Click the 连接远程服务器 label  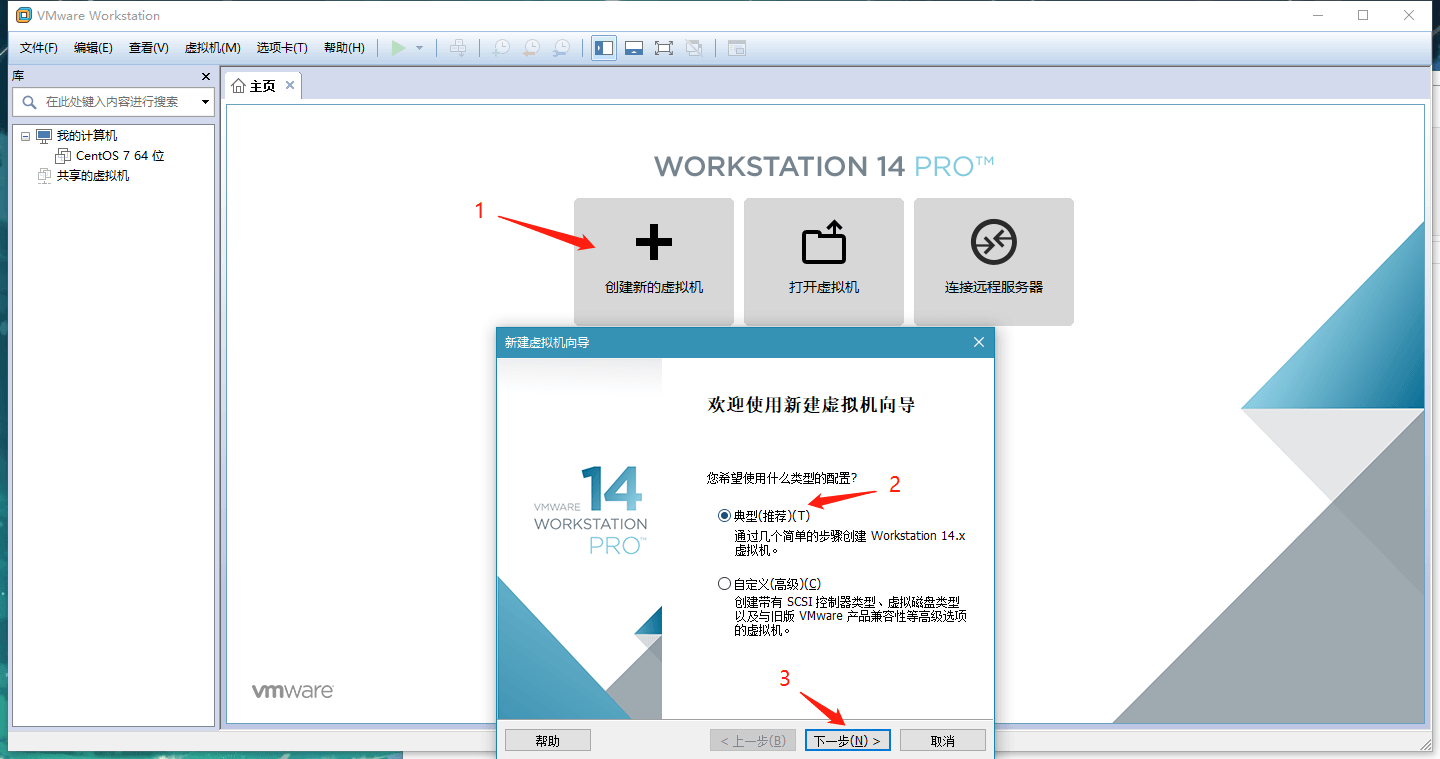994,287
